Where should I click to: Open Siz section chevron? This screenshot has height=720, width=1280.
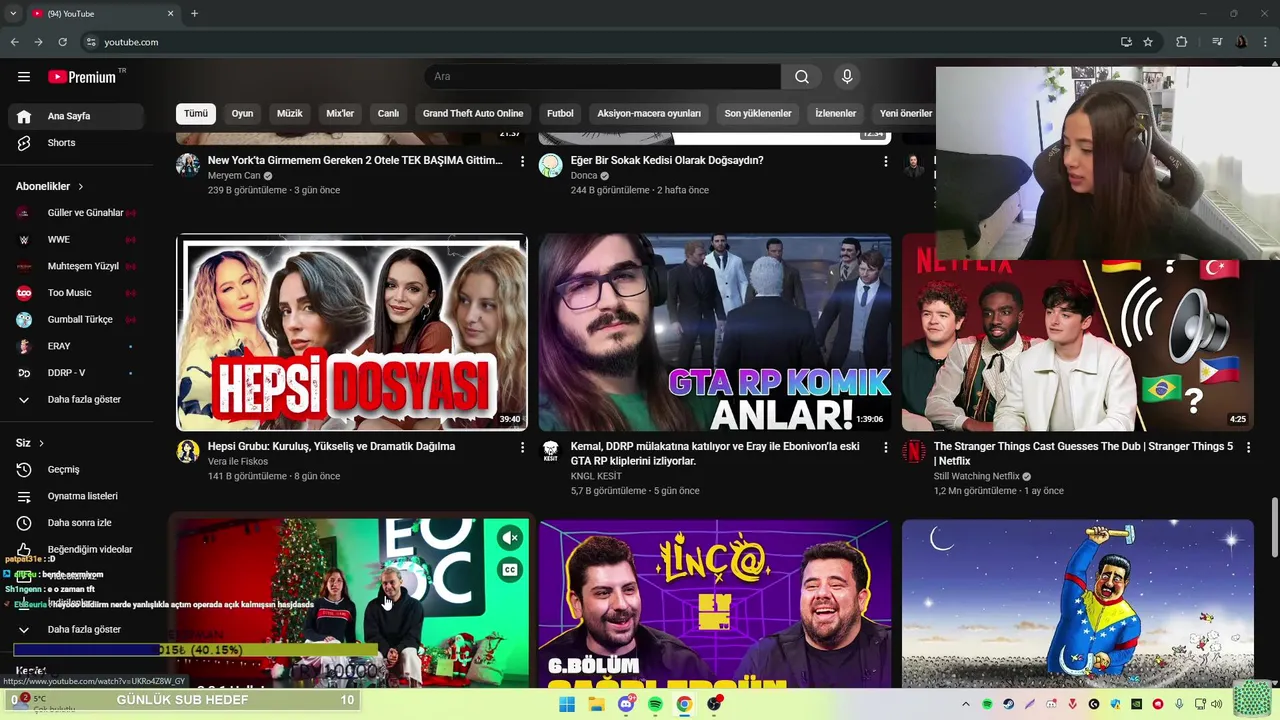point(41,443)
